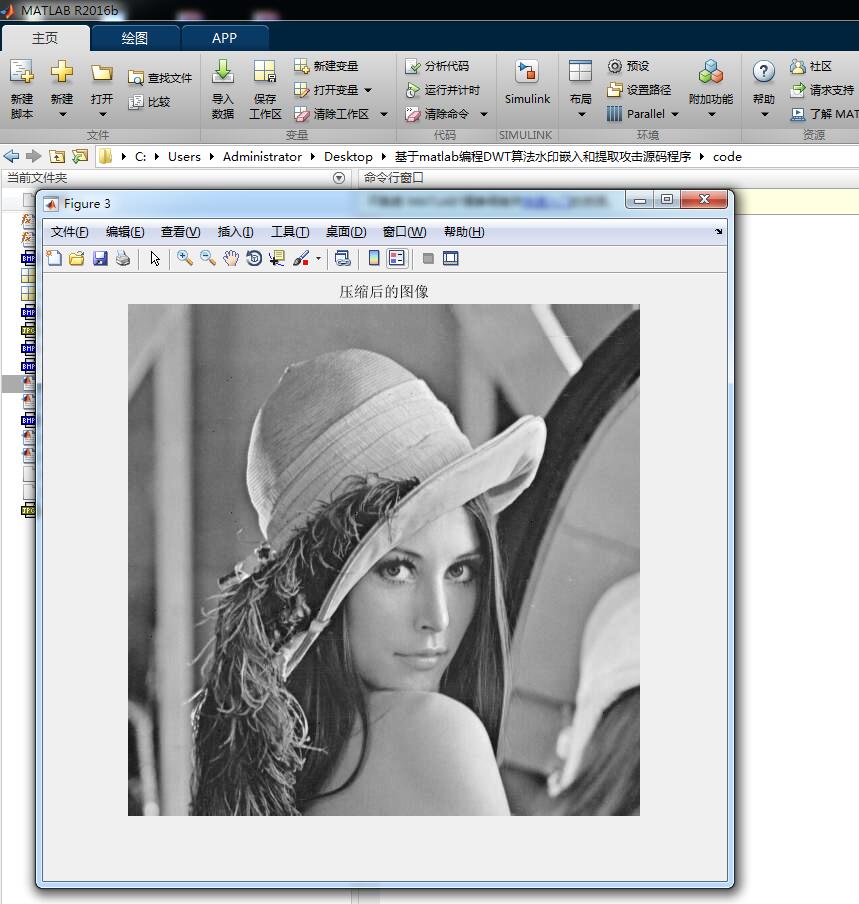Screen dimensions: 859x904
Task: Show plot tools and dock figure
Action: point(451,258)
